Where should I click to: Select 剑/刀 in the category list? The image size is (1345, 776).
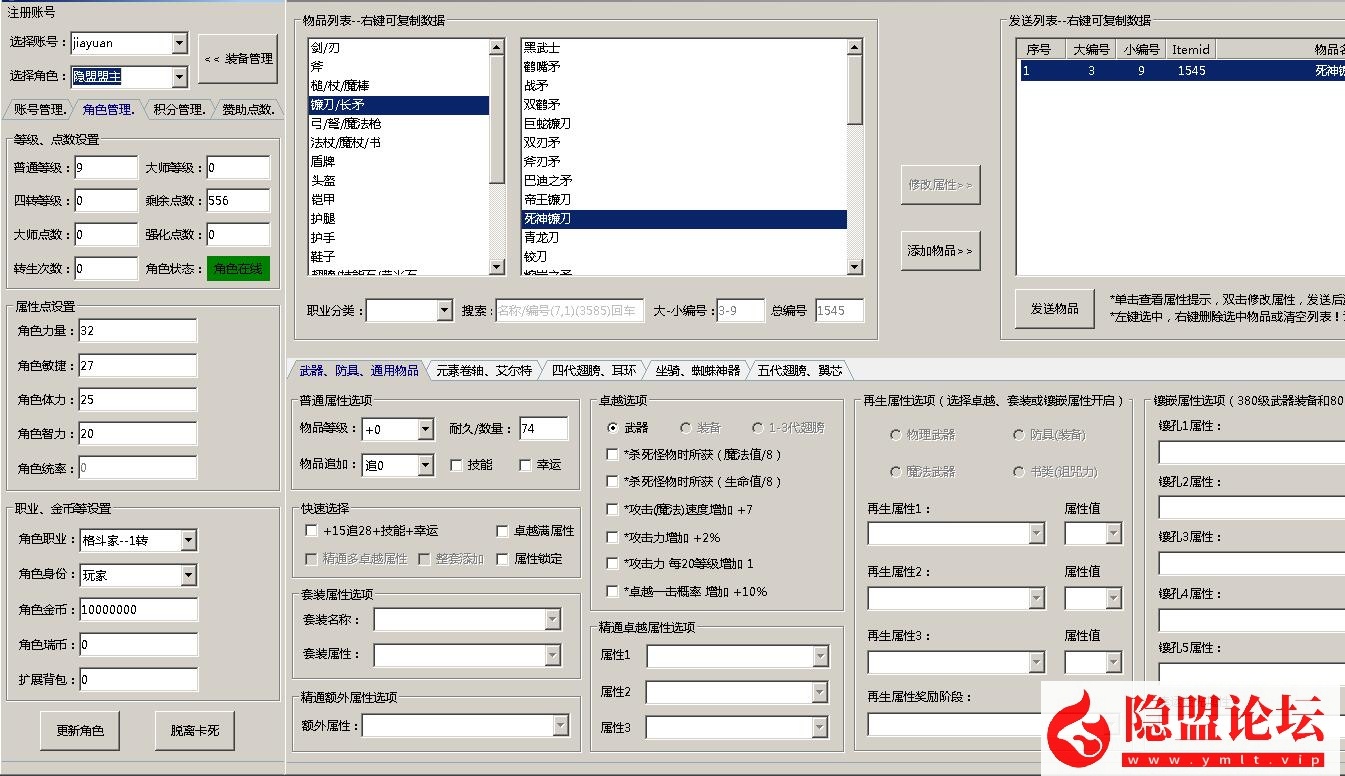click(x=399, y=48)
